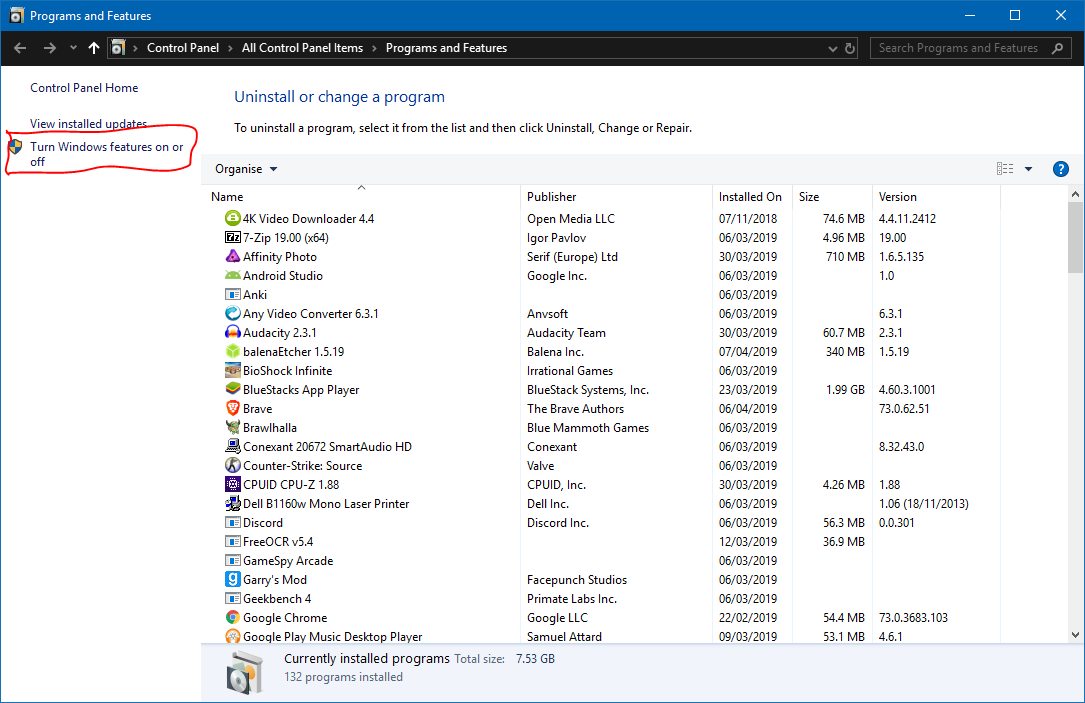The image size is (1085, 703).
Task: Open the View installed updates link
Action: click(88, 124)
